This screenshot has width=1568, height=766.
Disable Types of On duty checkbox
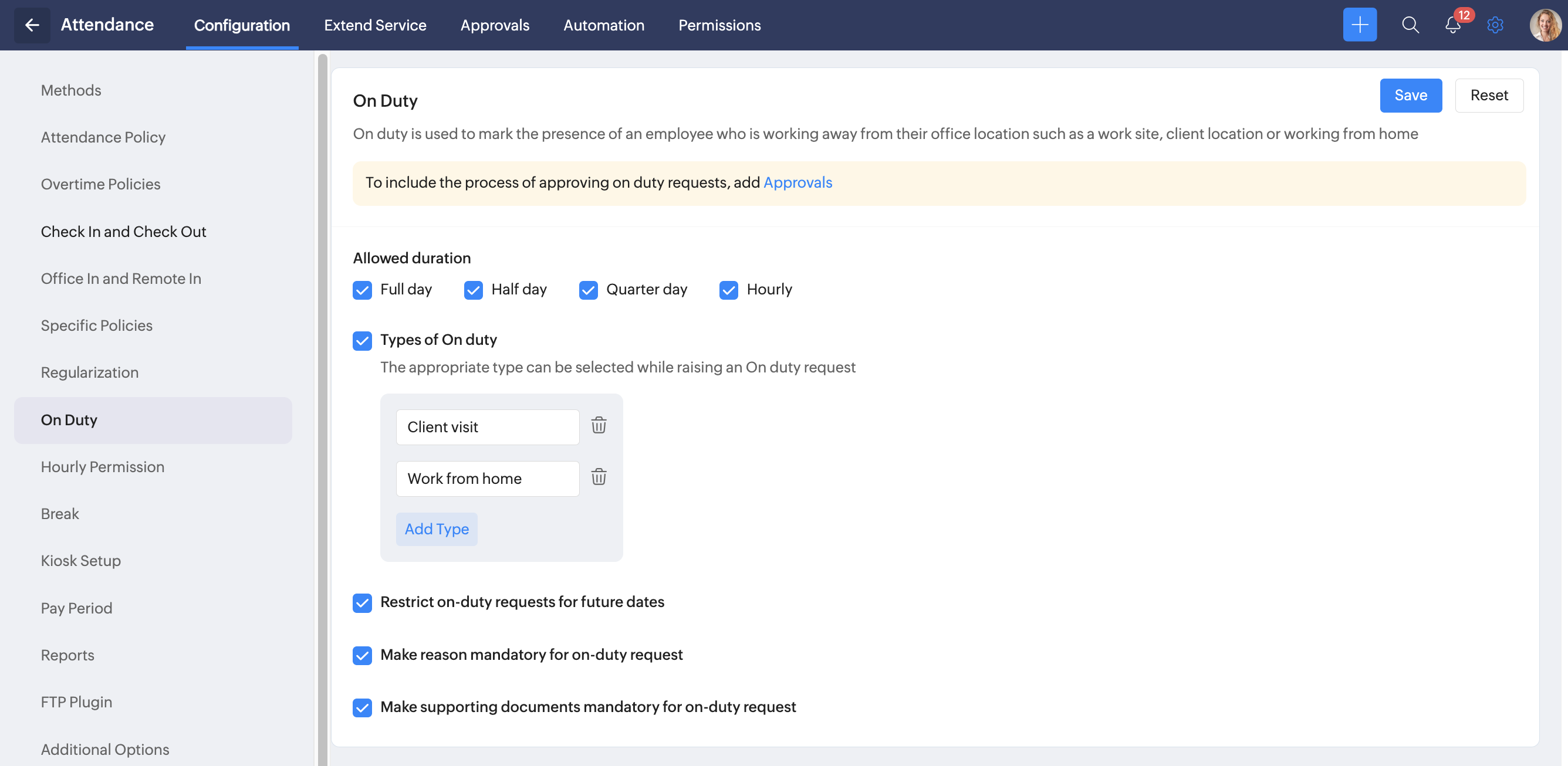point(362,341)
